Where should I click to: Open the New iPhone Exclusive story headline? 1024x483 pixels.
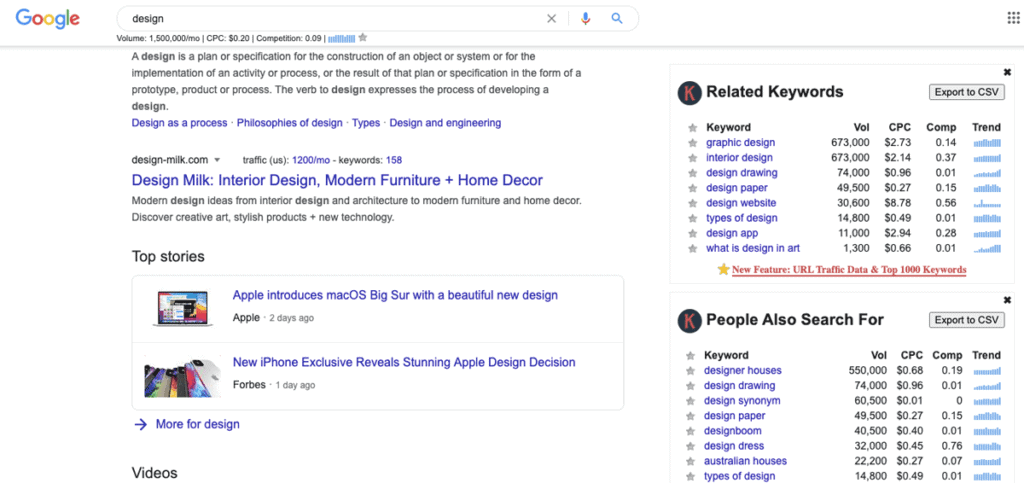404,362
